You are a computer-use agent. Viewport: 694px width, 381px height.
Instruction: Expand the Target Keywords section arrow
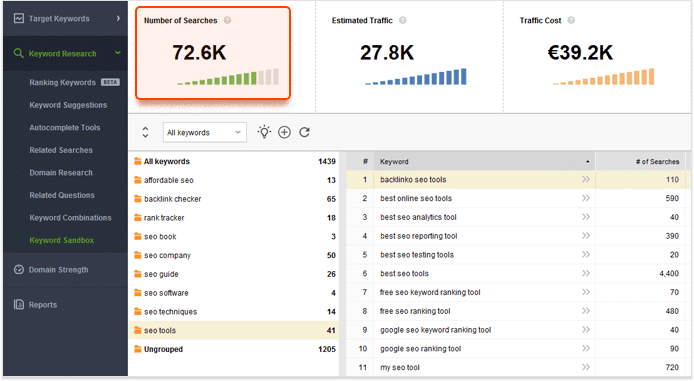118,18
